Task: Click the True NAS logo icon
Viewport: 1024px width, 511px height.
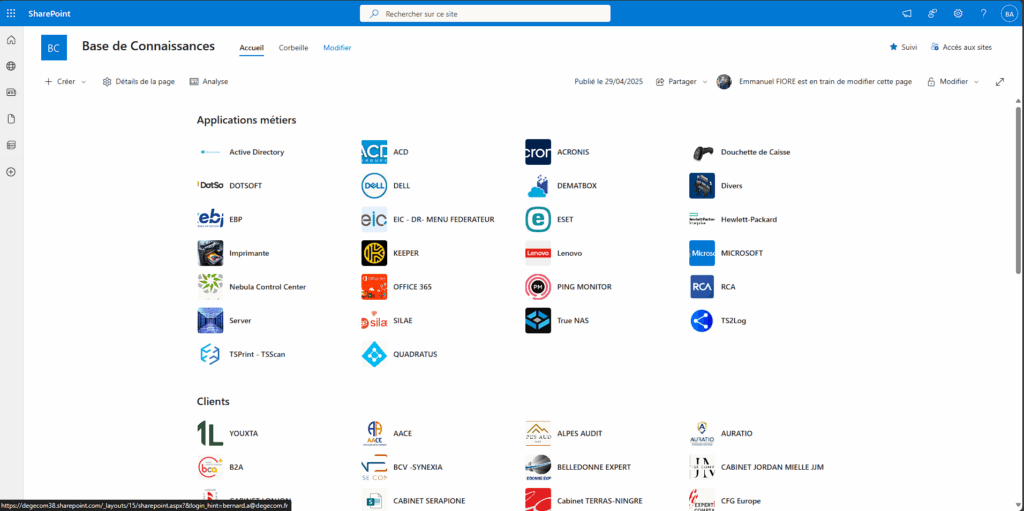Action: click(x=538, y=321)
